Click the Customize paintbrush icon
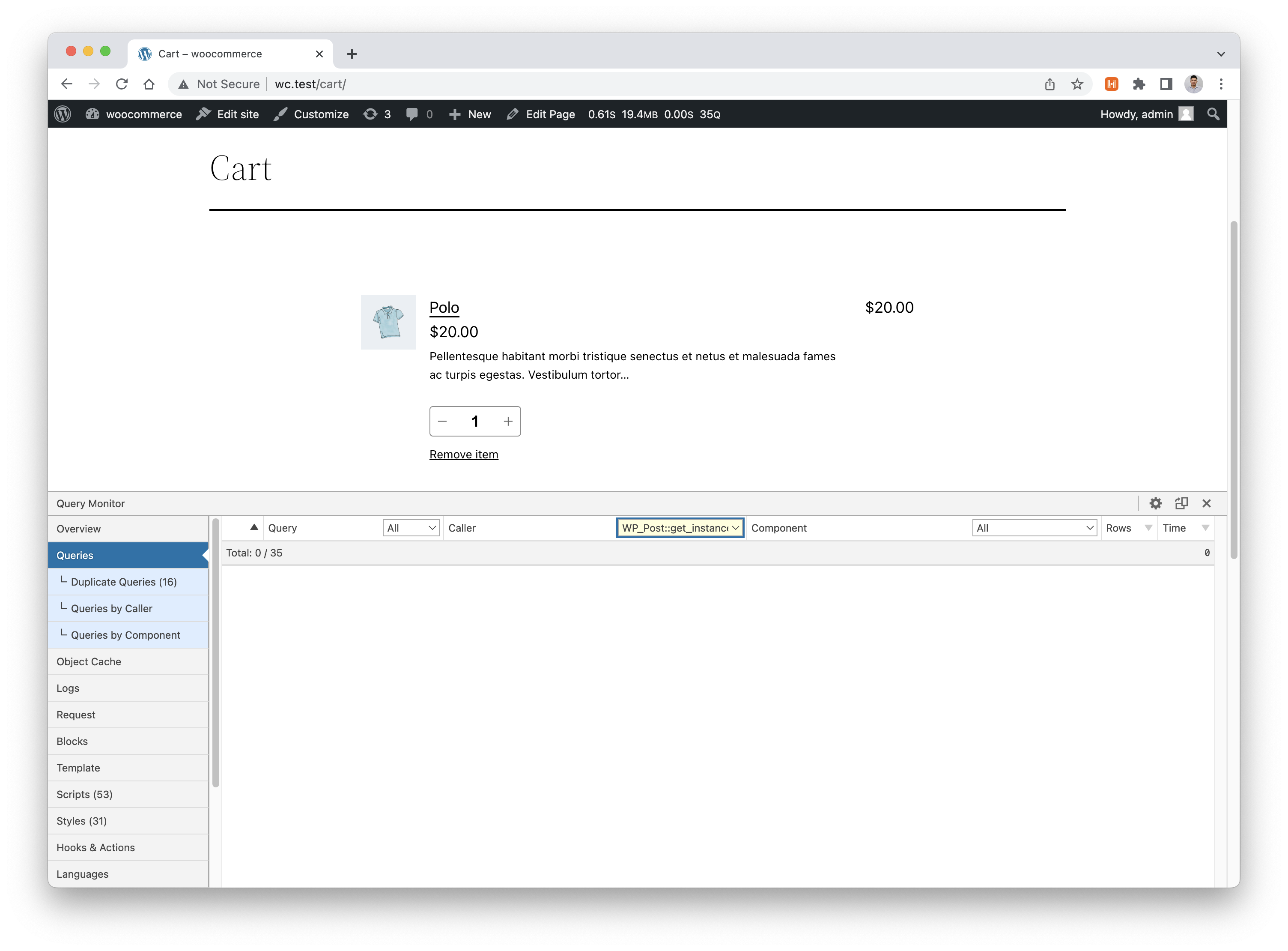The width and height of the screenshot is (1288, 951). point(281,114)
